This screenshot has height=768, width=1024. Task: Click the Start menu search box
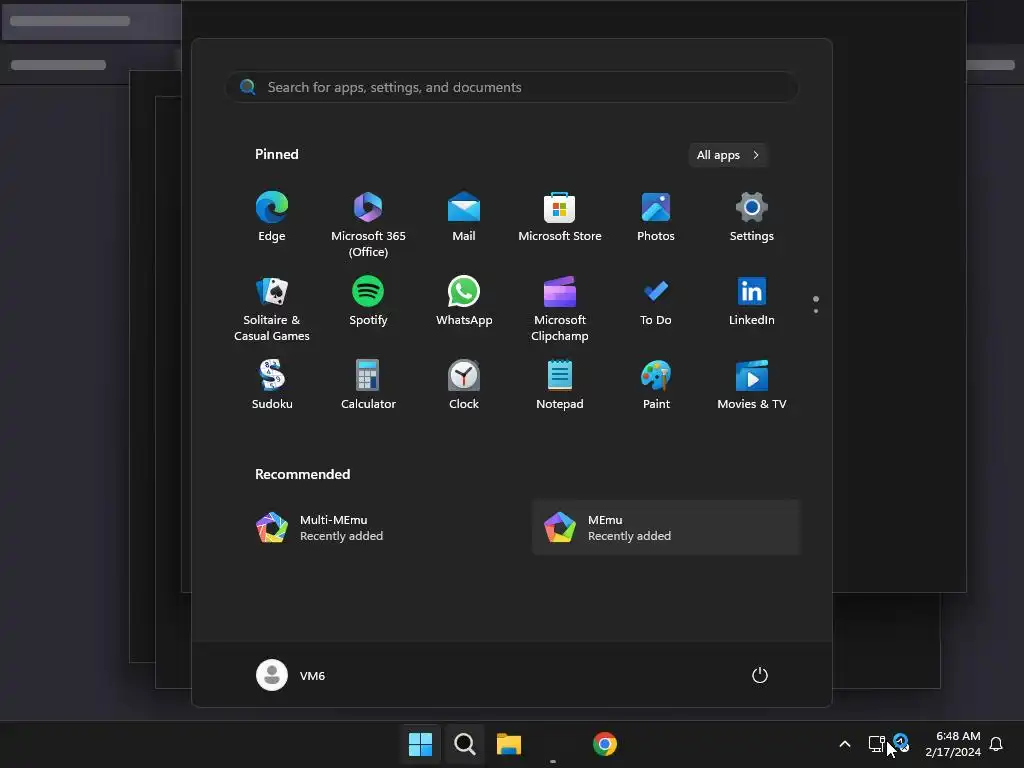click(x=512, y=87)
